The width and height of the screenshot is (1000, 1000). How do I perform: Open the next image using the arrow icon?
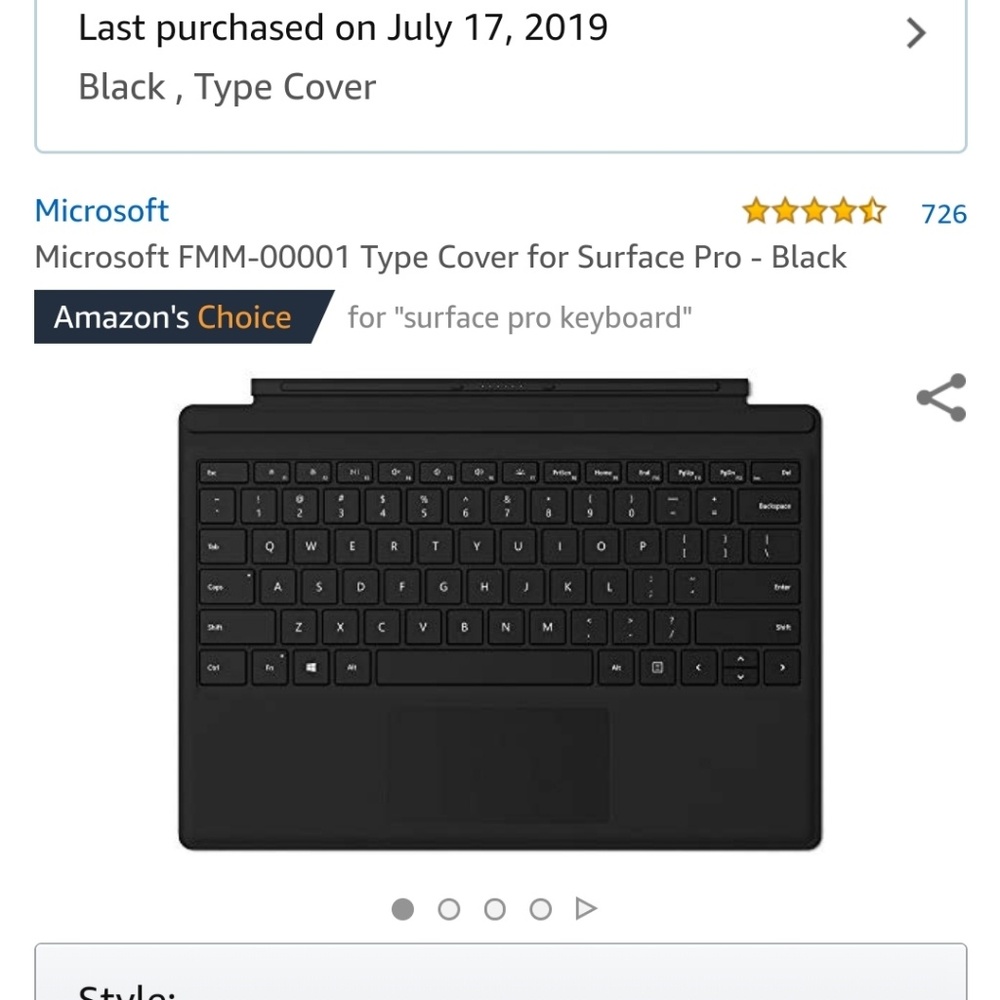pyautogui.click(x=586, y=908)
